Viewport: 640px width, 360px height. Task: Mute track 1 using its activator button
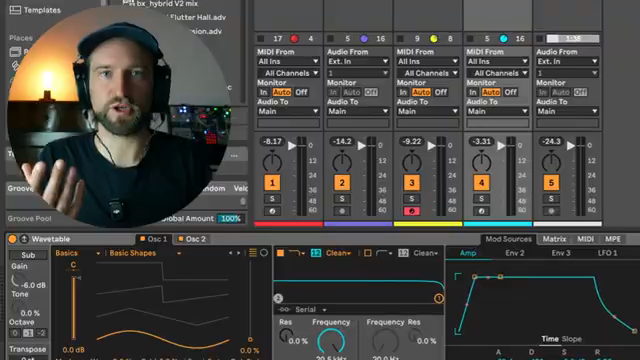pyautogui.click(x=272, y=183)
